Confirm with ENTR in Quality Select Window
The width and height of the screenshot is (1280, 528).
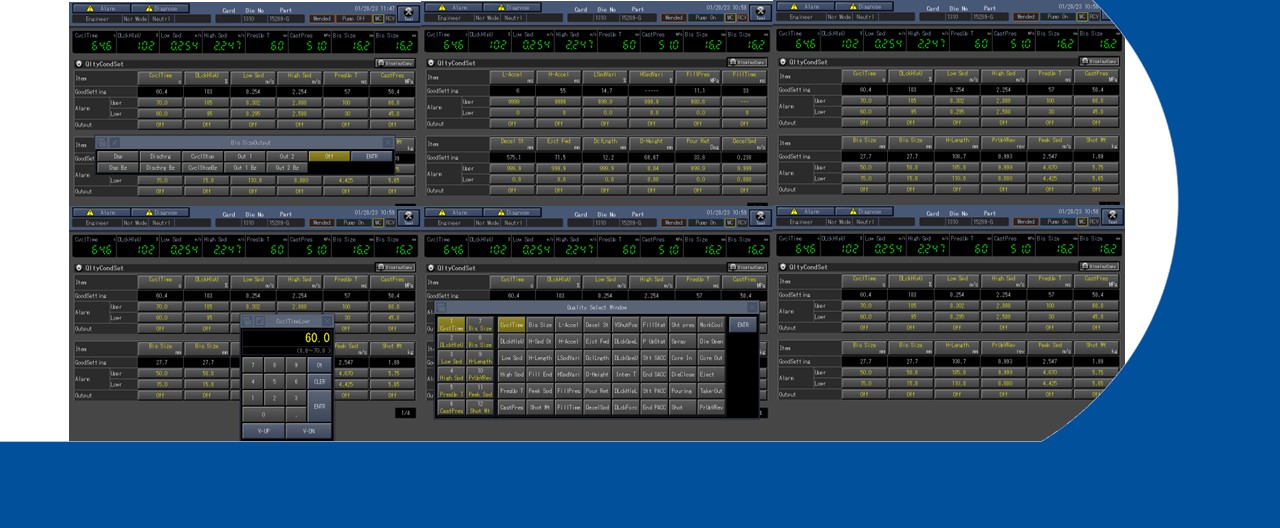tap(743, 325)
